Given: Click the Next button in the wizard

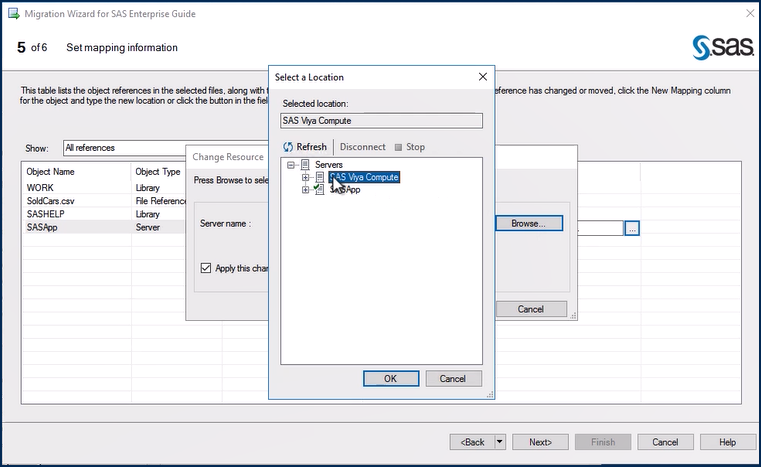Looking at the screenshot, I should point(540,442).
